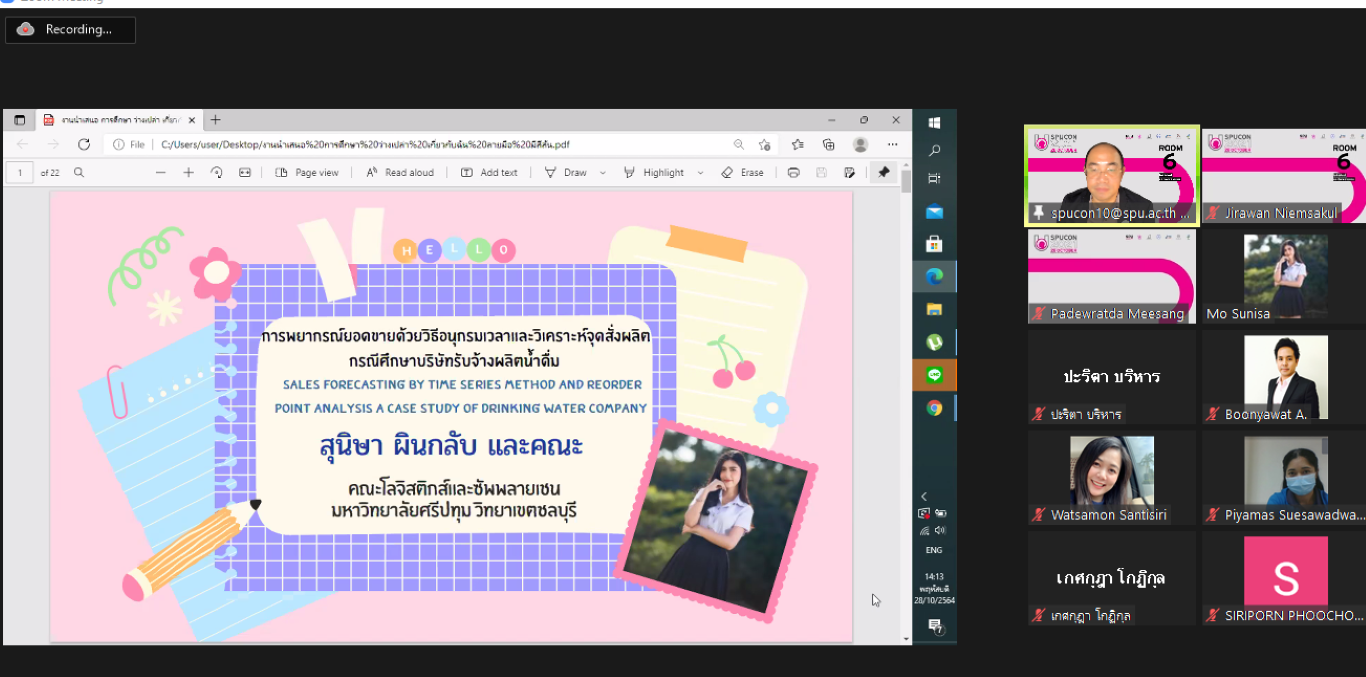Select Mo Sunisa's video tile
This screenshot has height=677, width=1366.
pyautogui.click(x=1285, y=277)
